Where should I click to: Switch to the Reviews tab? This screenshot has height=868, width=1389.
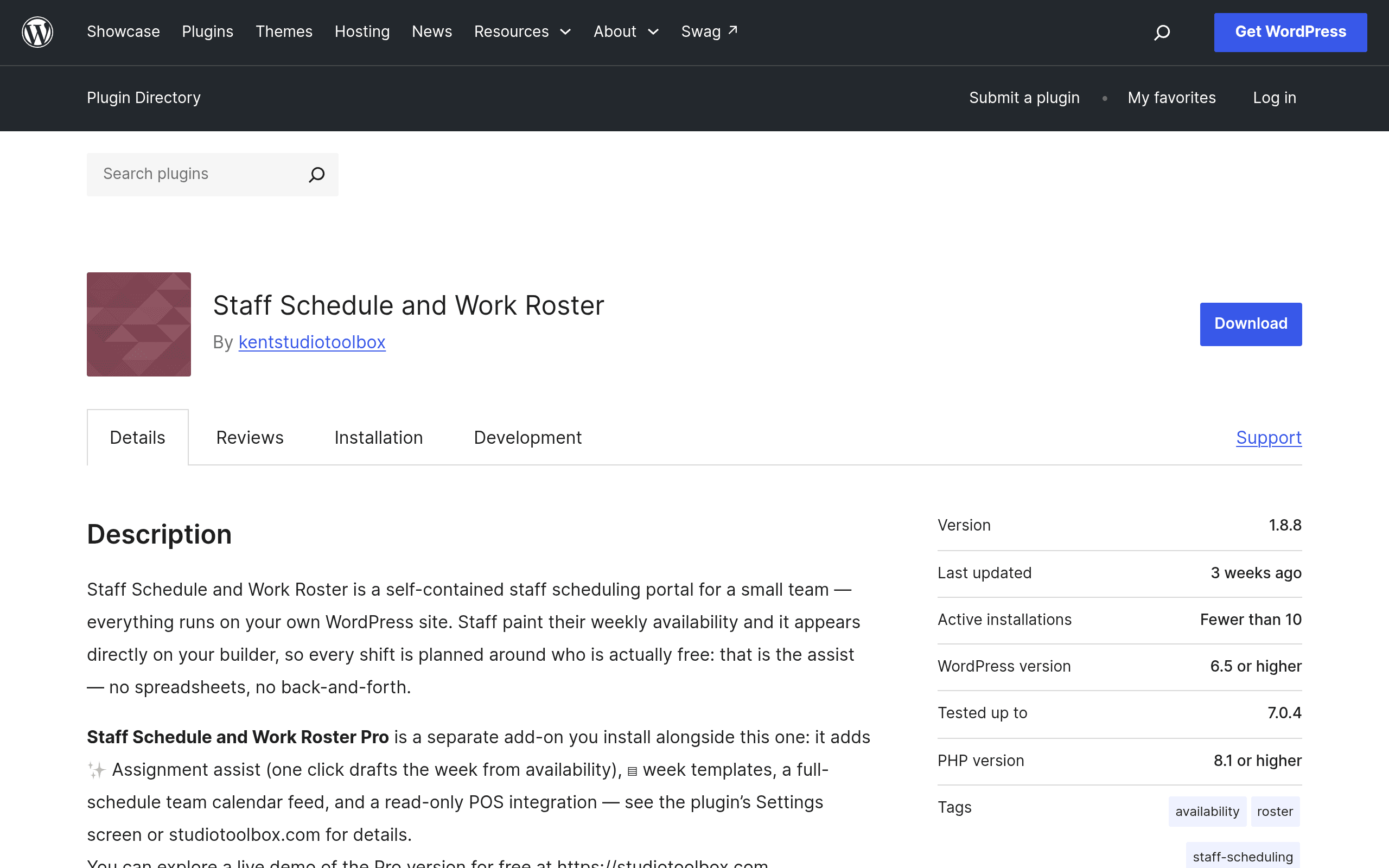click(250, 437)
